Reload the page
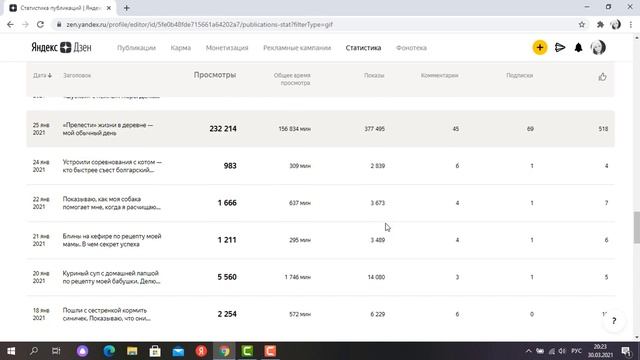The height and width of the screenshot is (360, 640). click(x=40, y=24)
